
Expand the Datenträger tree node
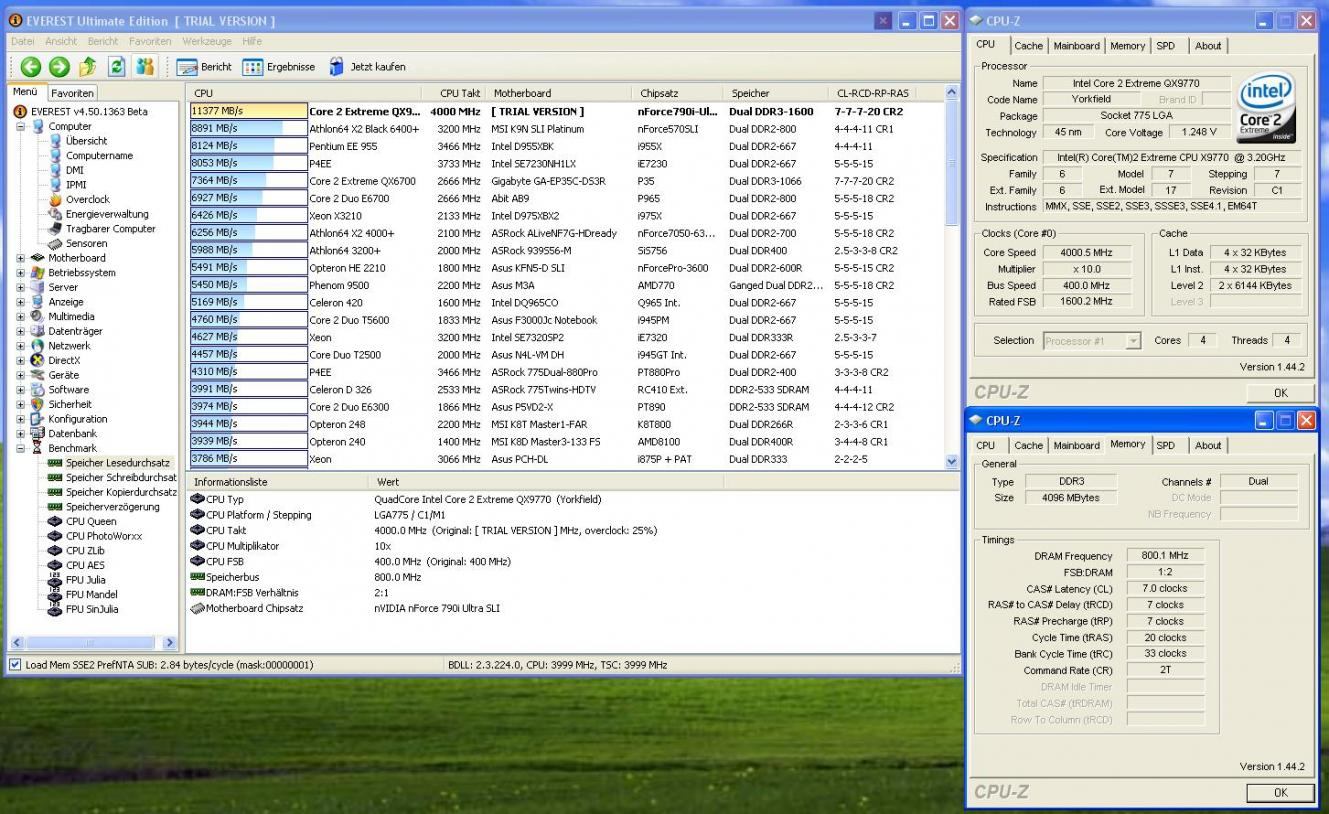pyautogui.click(x=21, y=331)
